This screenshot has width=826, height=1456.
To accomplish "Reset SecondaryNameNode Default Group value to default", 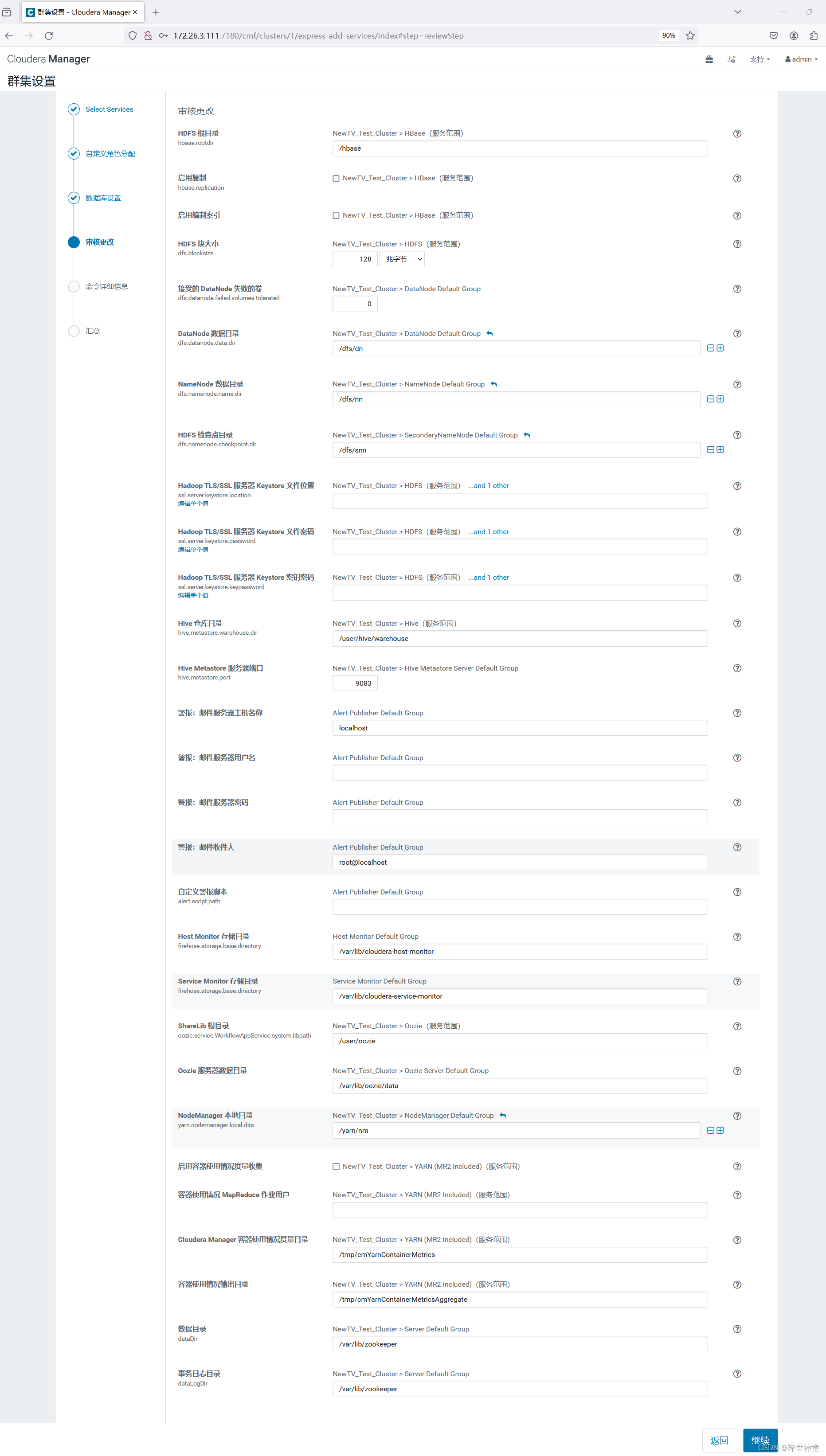I will [526, 435].
